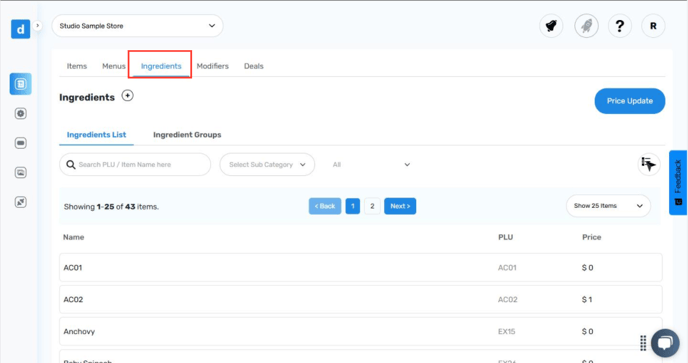The width and height of the screenshot is (688, 363).
Task: Open the Anchovy ingredient row
Action: 361,331
